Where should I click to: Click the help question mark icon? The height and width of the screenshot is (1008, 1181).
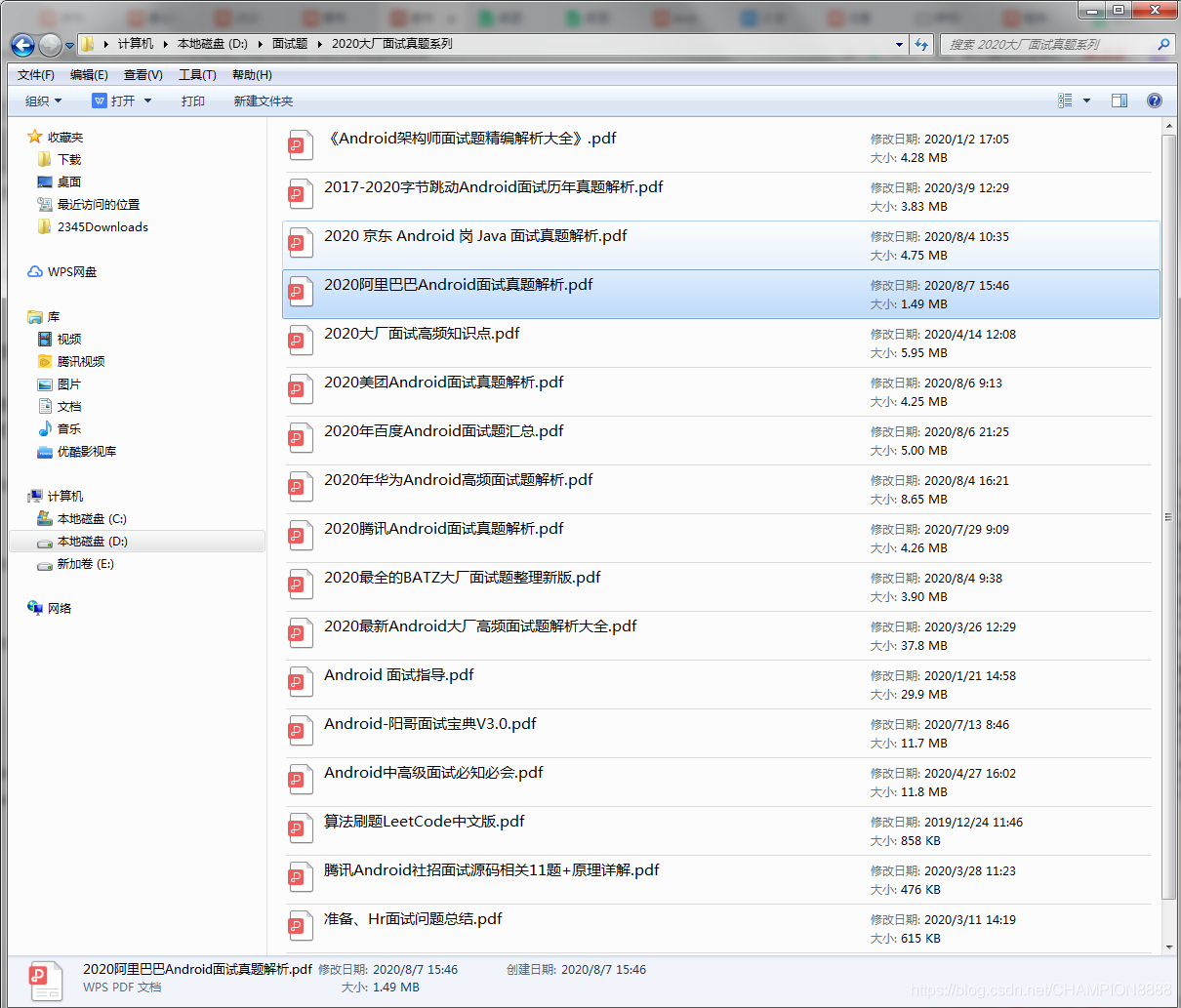point(1155,101)
